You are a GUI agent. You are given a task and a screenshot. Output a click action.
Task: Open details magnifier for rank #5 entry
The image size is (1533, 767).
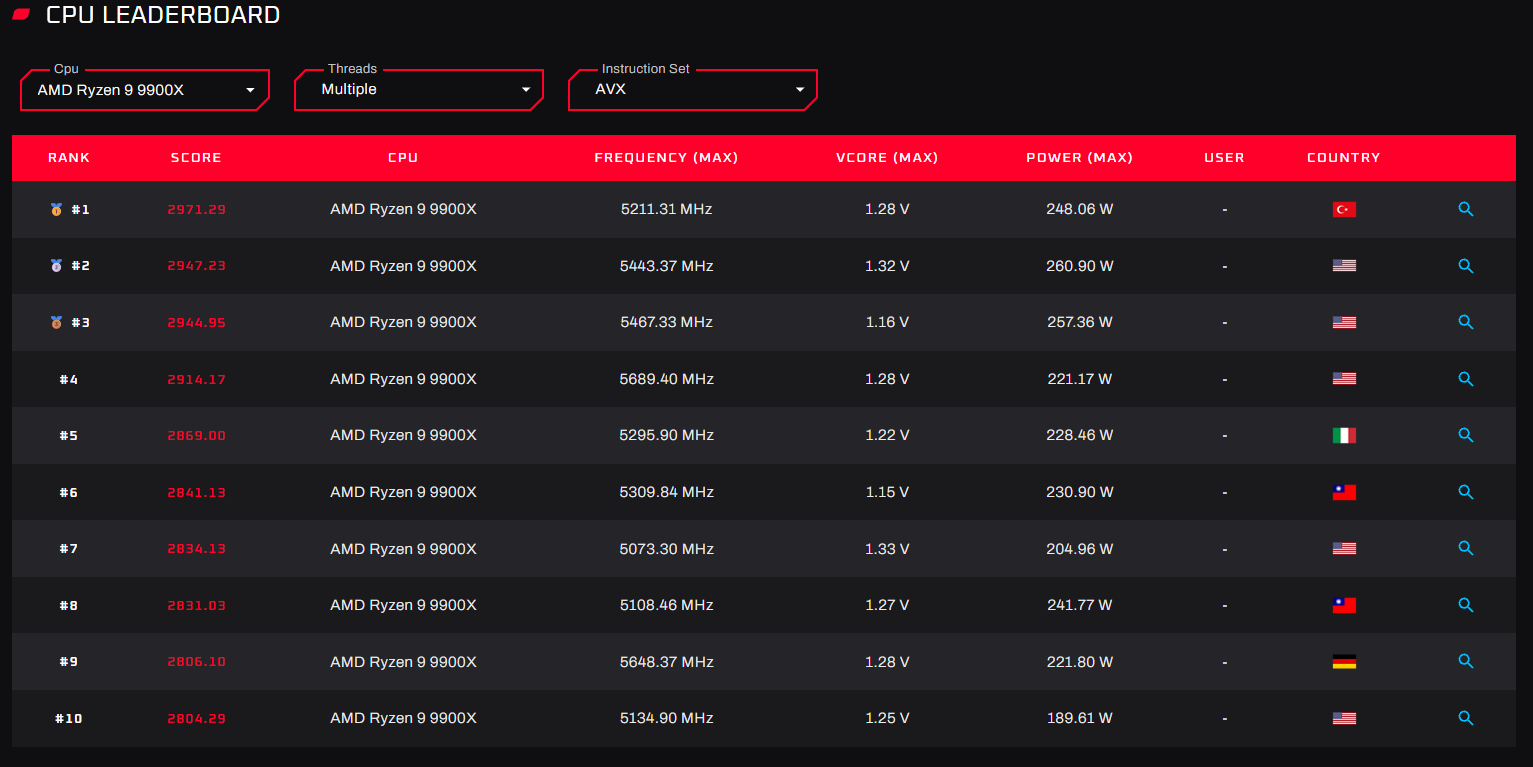[x=1466, y=435]
